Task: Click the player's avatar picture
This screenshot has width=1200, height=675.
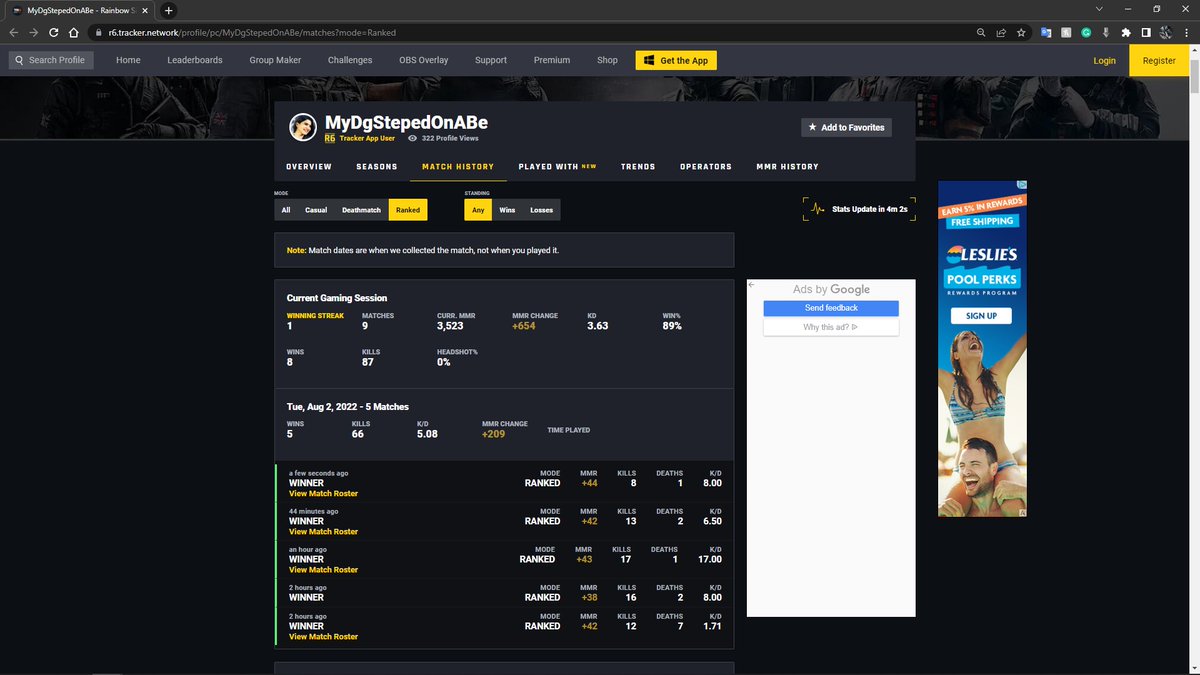Action: pyautogui.click(x=303, y=126)
